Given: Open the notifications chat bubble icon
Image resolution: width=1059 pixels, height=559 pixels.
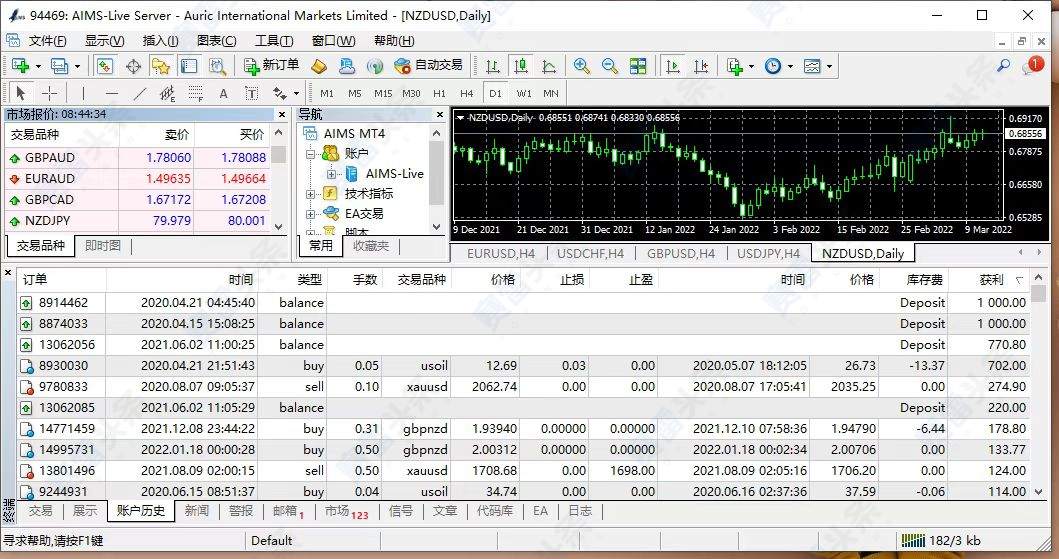Looking at the screenshot, I should tap(1033, 65).
